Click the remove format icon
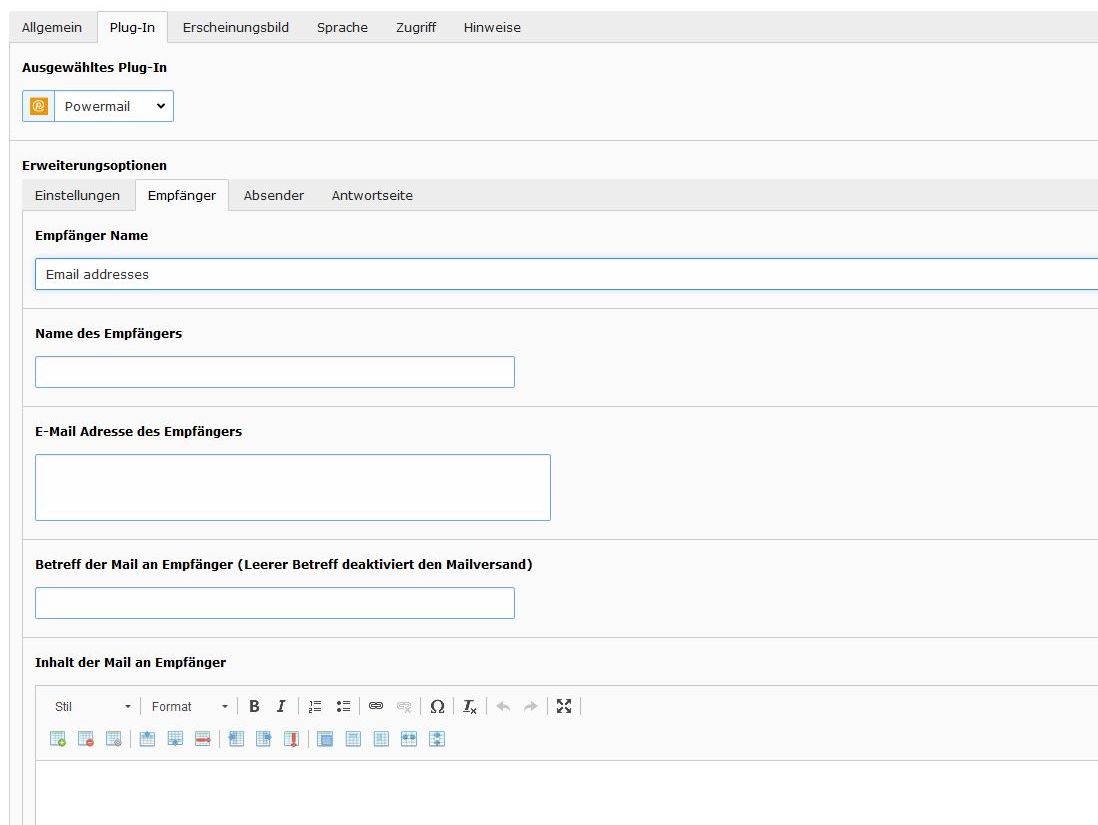Image resolution: width=1098 pixels, height=825 pixels. click(470, 706)
